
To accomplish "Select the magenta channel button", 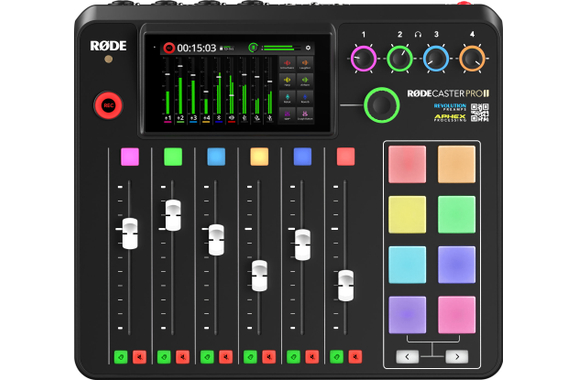I will pos(130,157).
